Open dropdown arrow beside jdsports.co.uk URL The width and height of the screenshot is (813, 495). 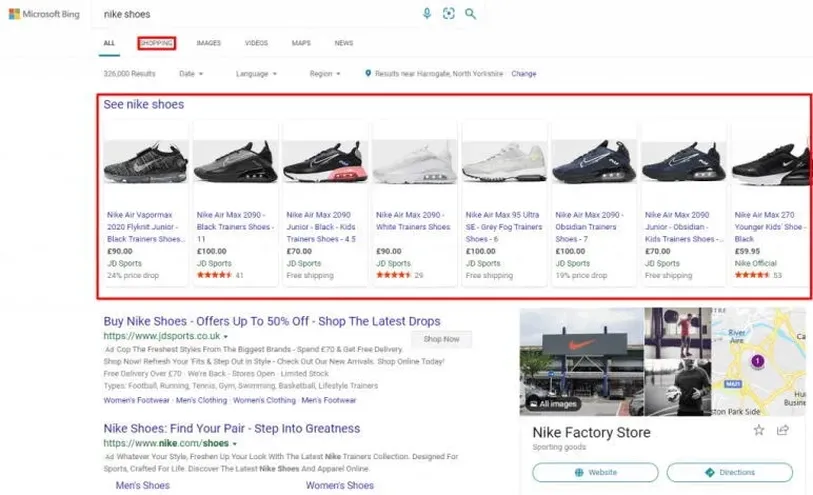tap(226, 336)
